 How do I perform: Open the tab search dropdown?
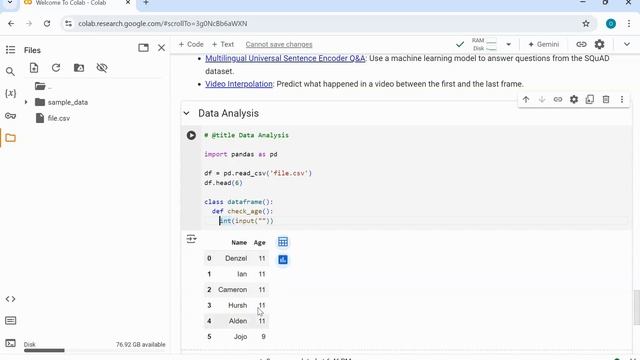pos(10,3)
